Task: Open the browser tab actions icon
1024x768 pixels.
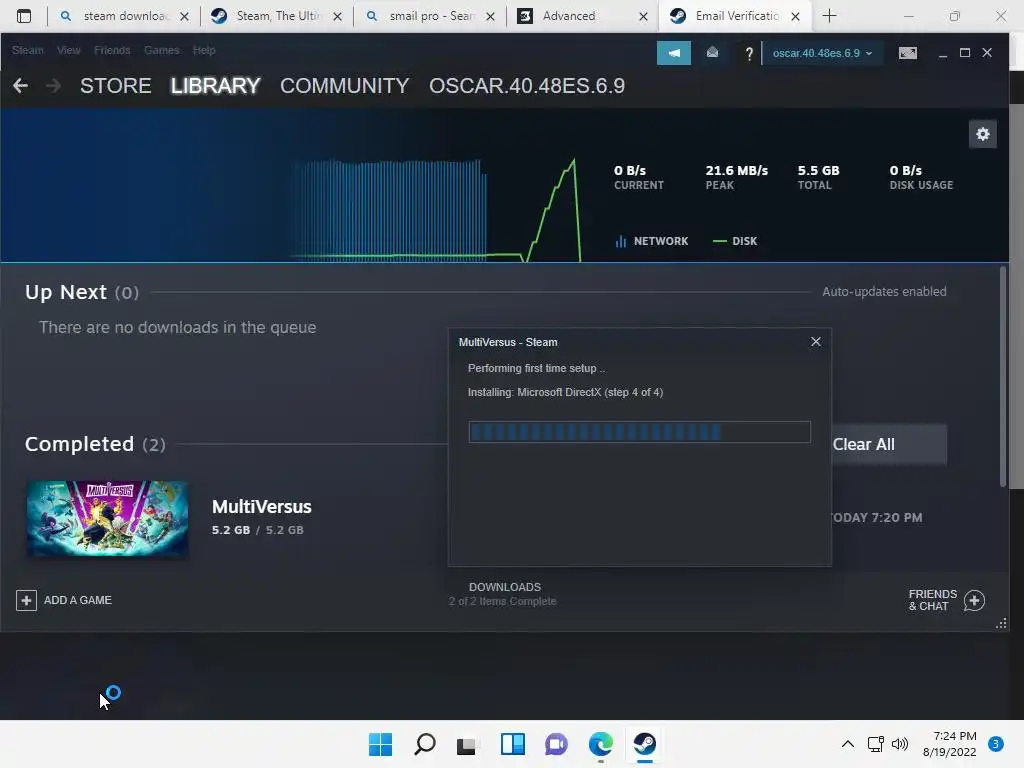Action: tap(24, 16)
